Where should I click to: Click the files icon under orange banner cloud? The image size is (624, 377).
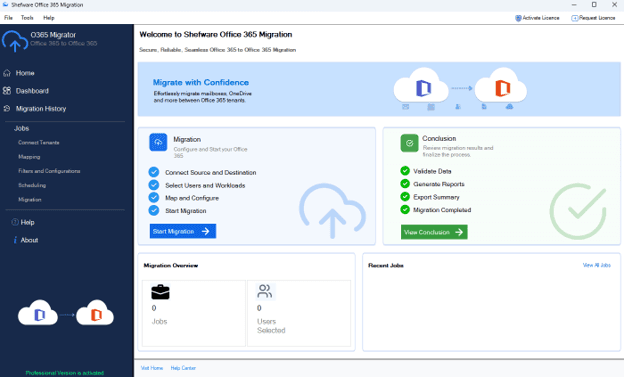coord(484,107)
